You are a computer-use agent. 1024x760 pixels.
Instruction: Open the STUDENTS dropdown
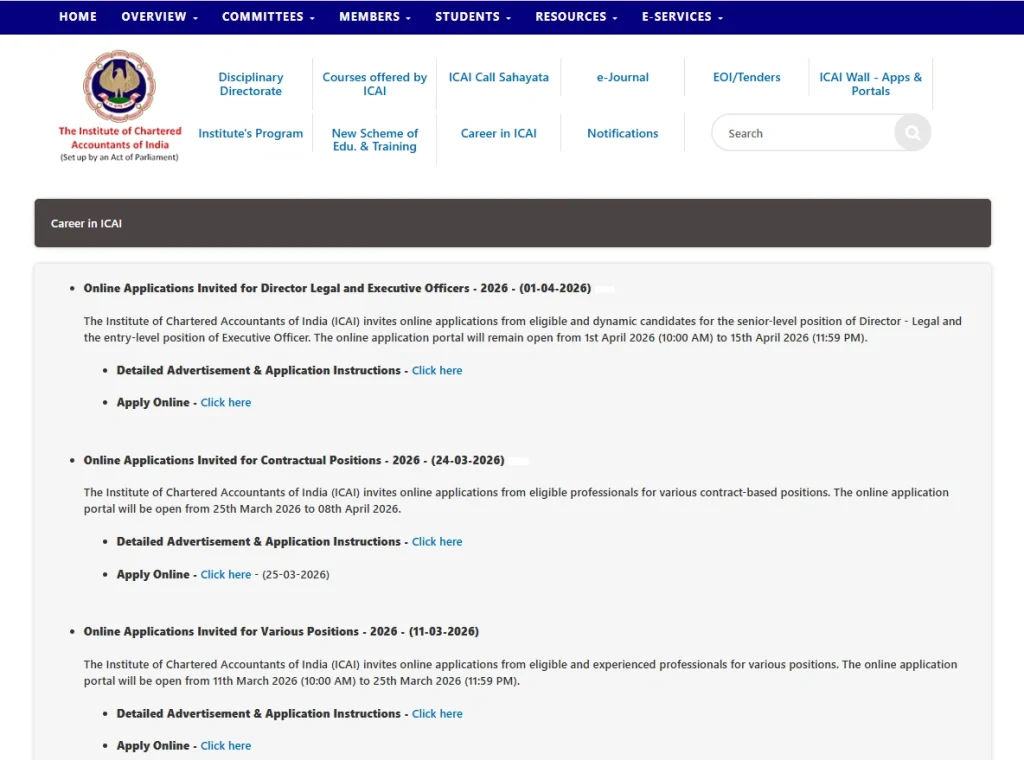(x=471, y=16)
